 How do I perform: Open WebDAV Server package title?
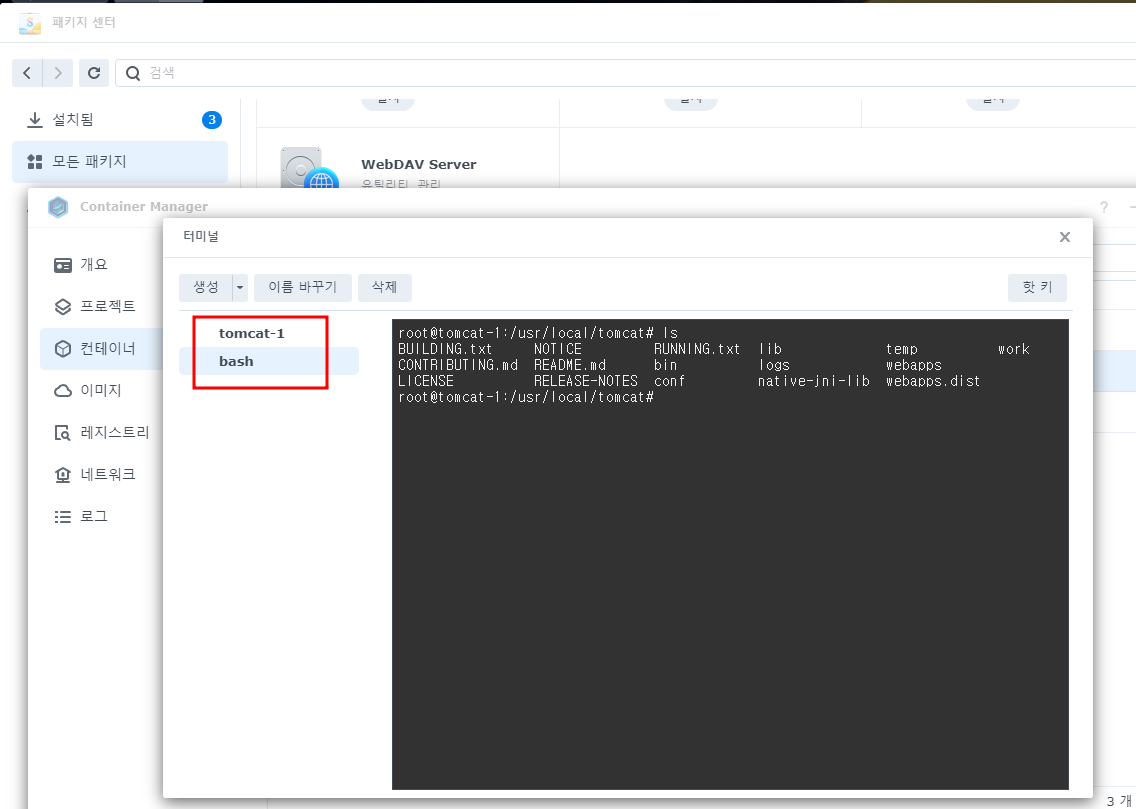pos(419,164)
